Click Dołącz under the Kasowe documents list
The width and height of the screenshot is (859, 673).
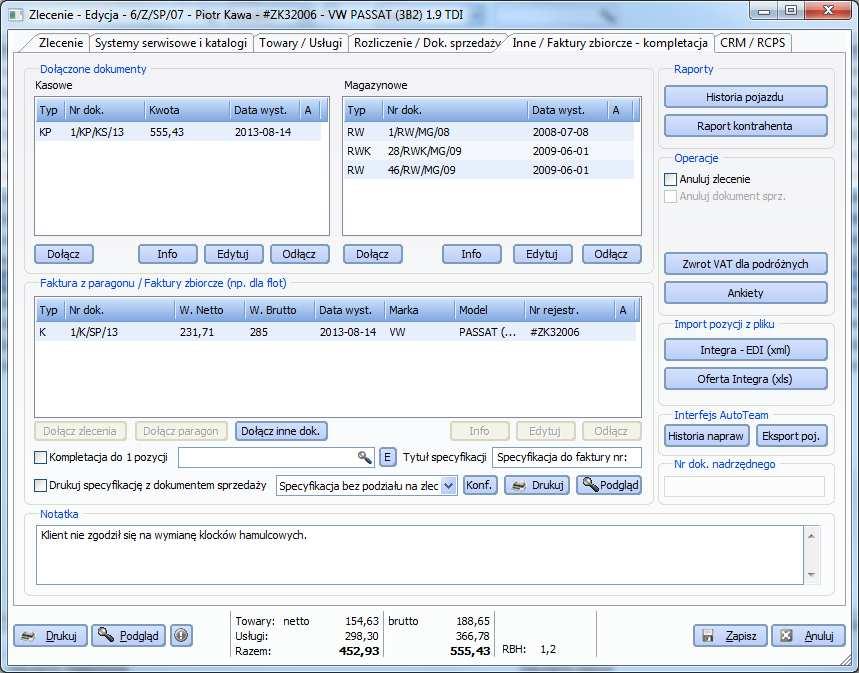click(64, 254)
